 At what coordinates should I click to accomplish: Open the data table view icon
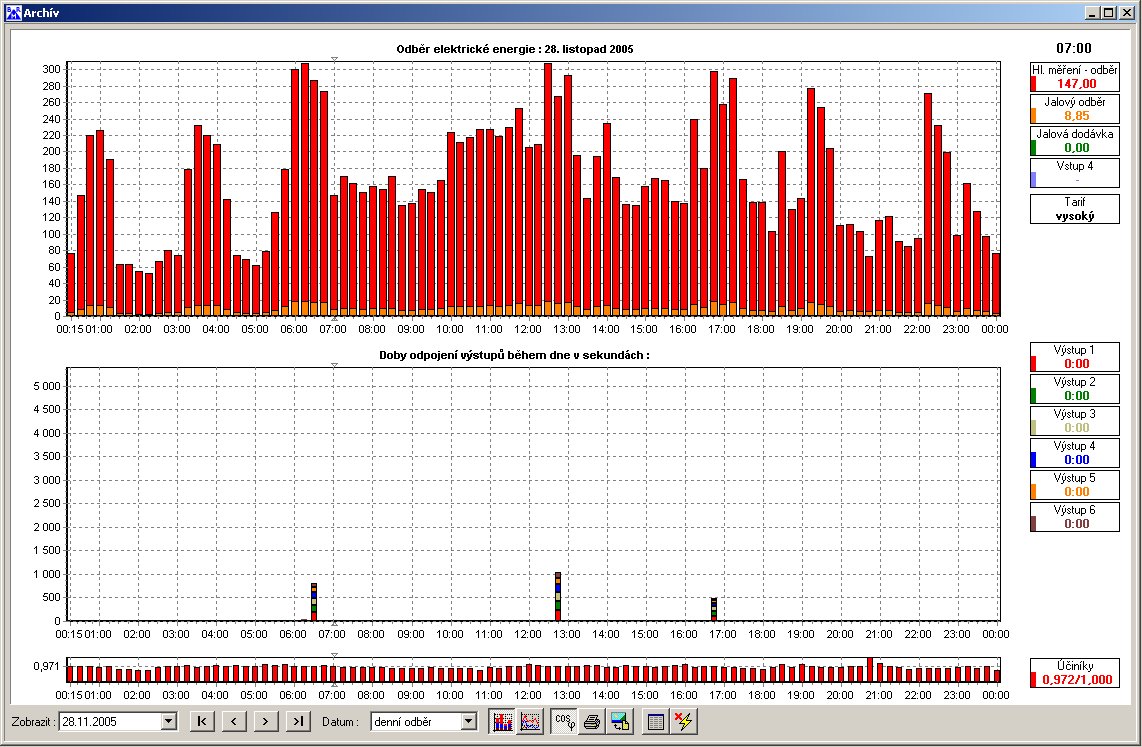tap(655, 722)
